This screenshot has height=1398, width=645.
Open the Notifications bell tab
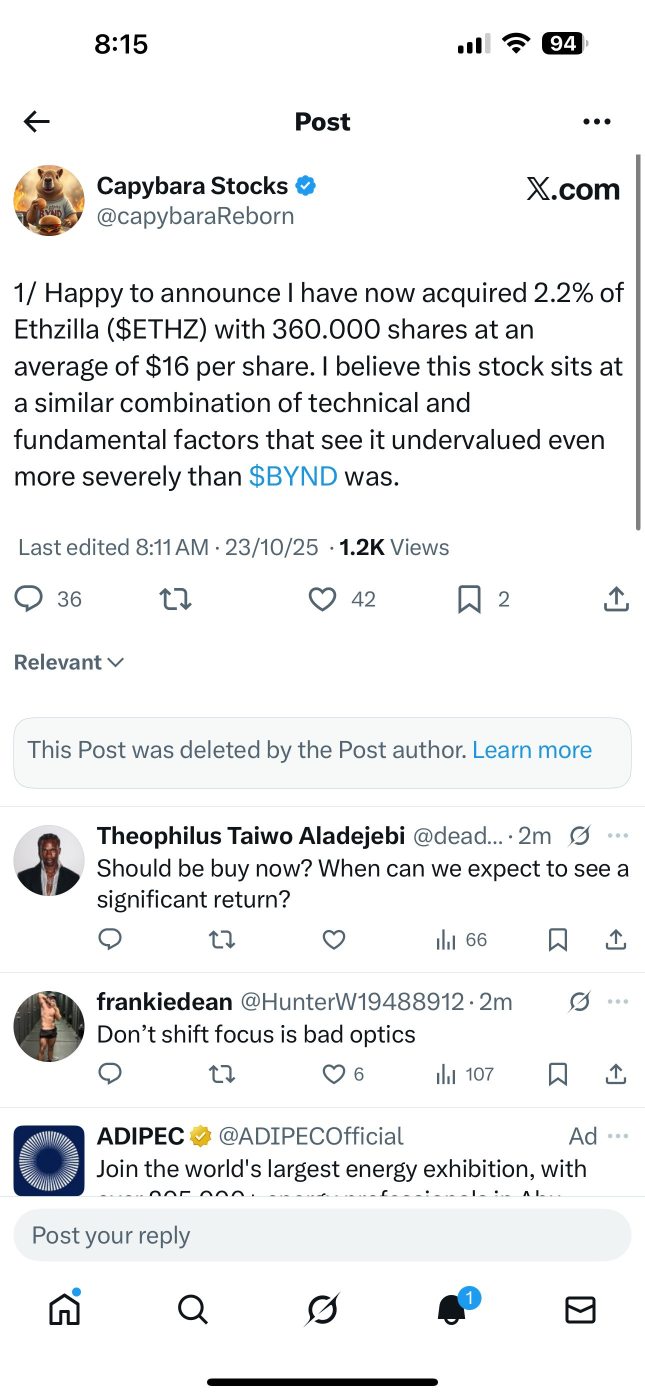click(452, 1309)
